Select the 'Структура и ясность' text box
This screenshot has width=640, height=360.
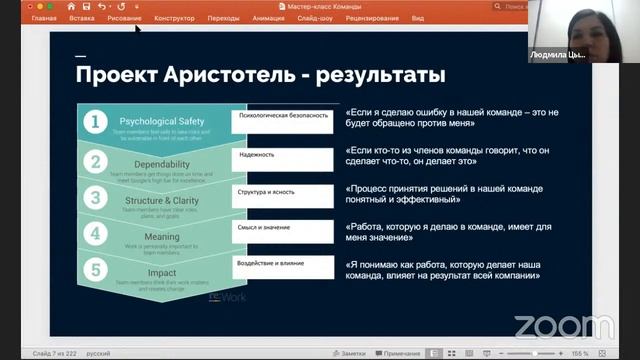(x=282, y=196)
